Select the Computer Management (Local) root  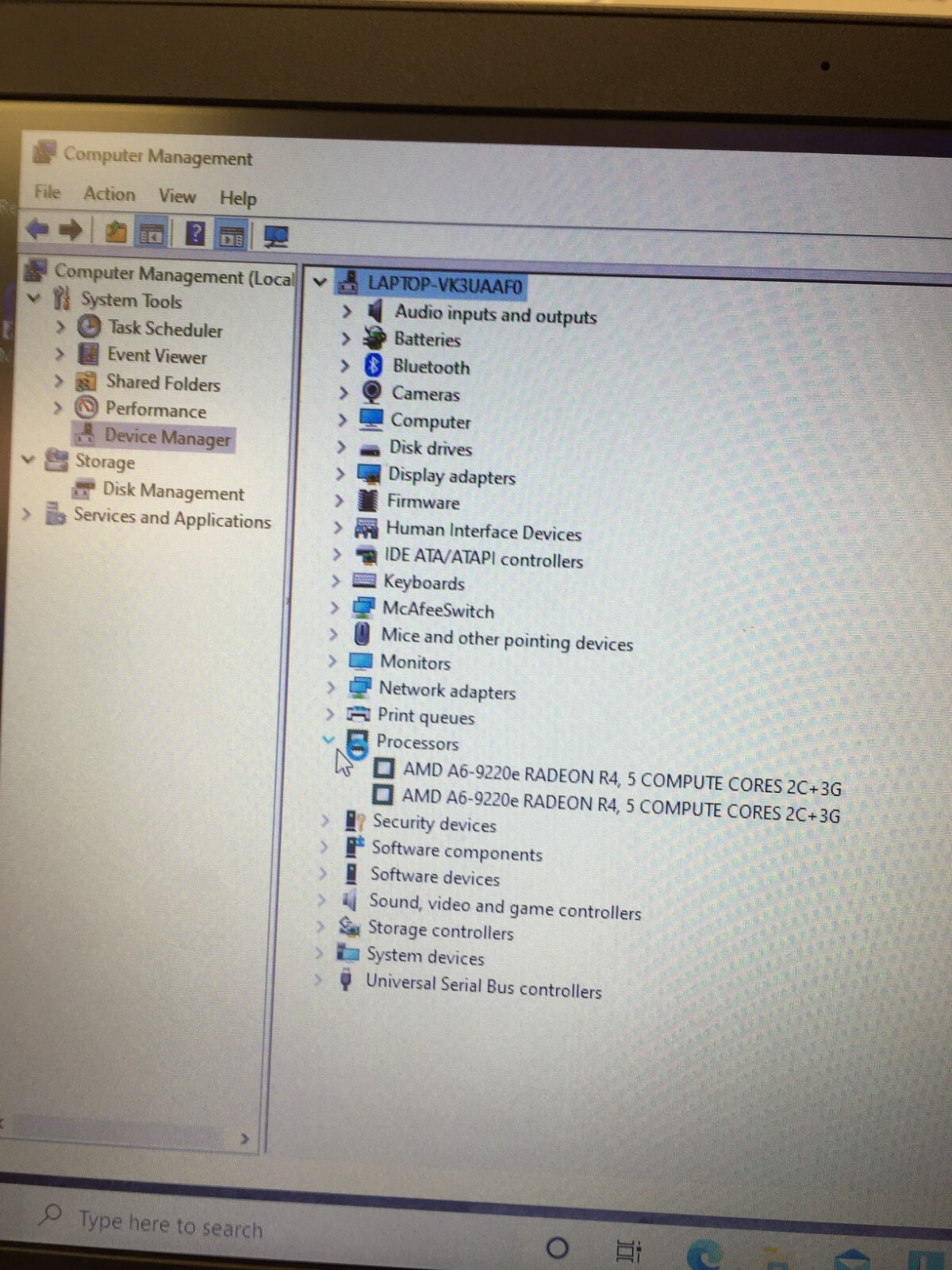click(x=174, y=275)
